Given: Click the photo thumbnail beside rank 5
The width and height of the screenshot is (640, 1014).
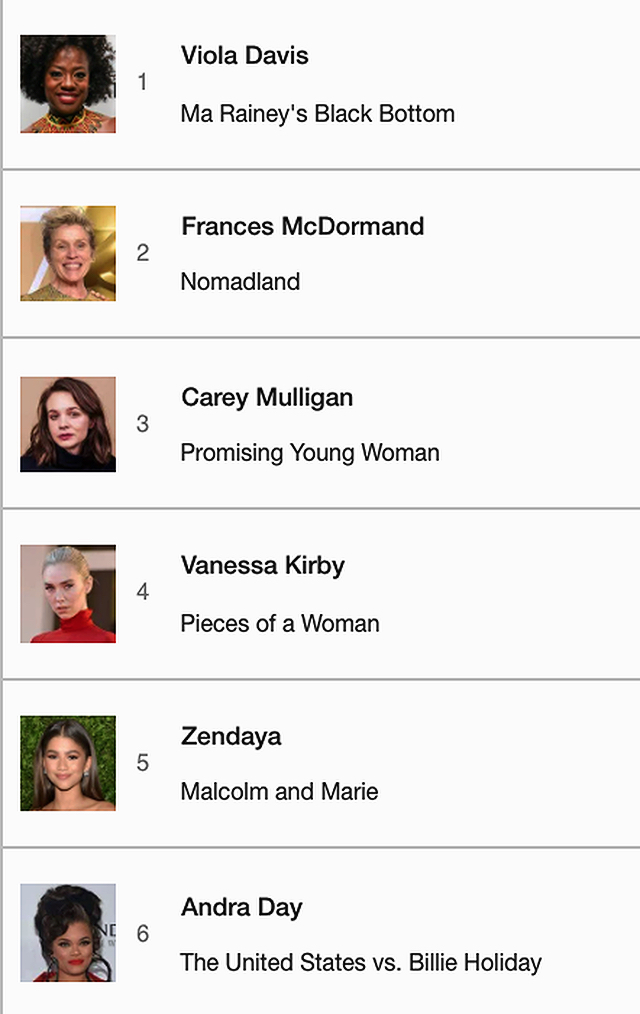Looking at the screenshot, I should (x=68, y=763).
